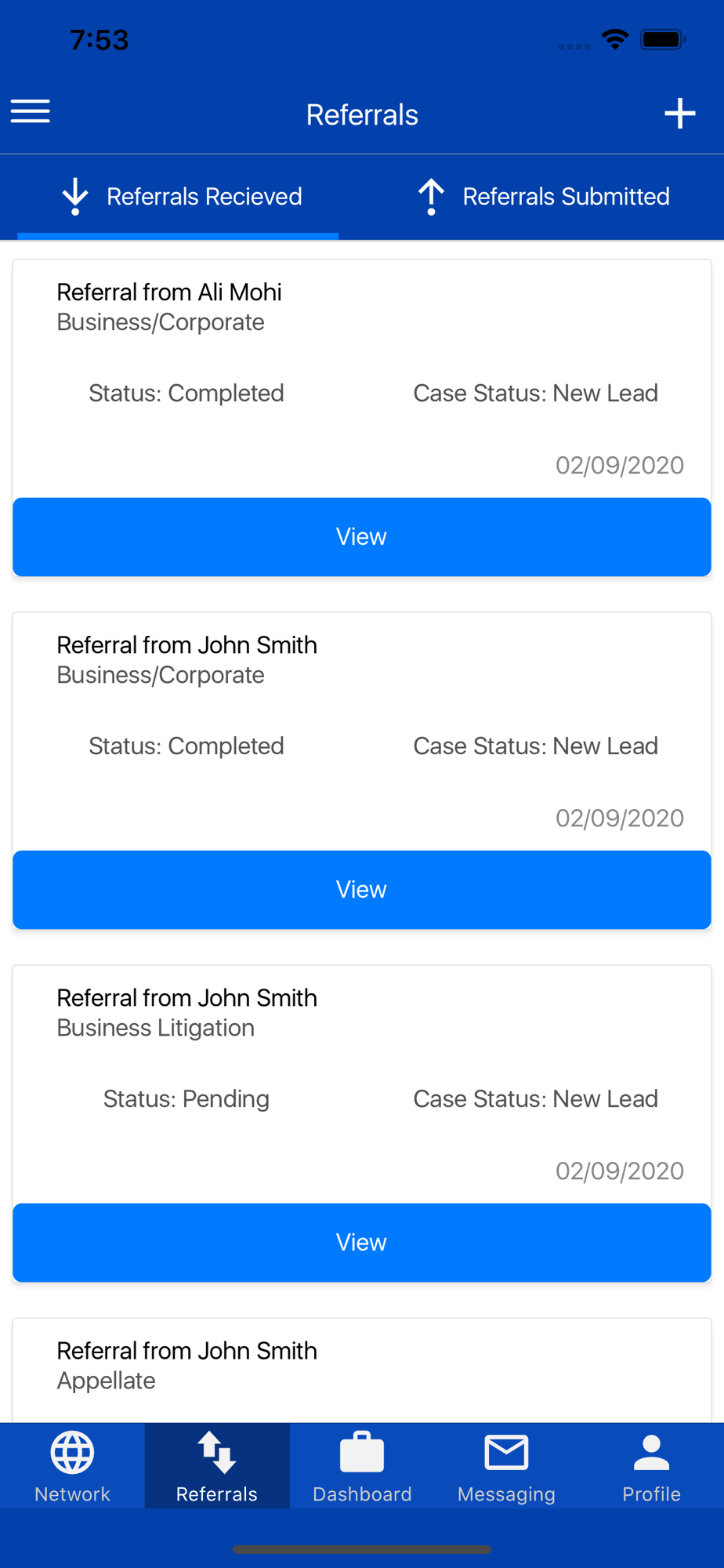Click the down arrow Referrals Recieved icon
The height and width of the screenshot is (1568, 724).
(x=75, y=196)
